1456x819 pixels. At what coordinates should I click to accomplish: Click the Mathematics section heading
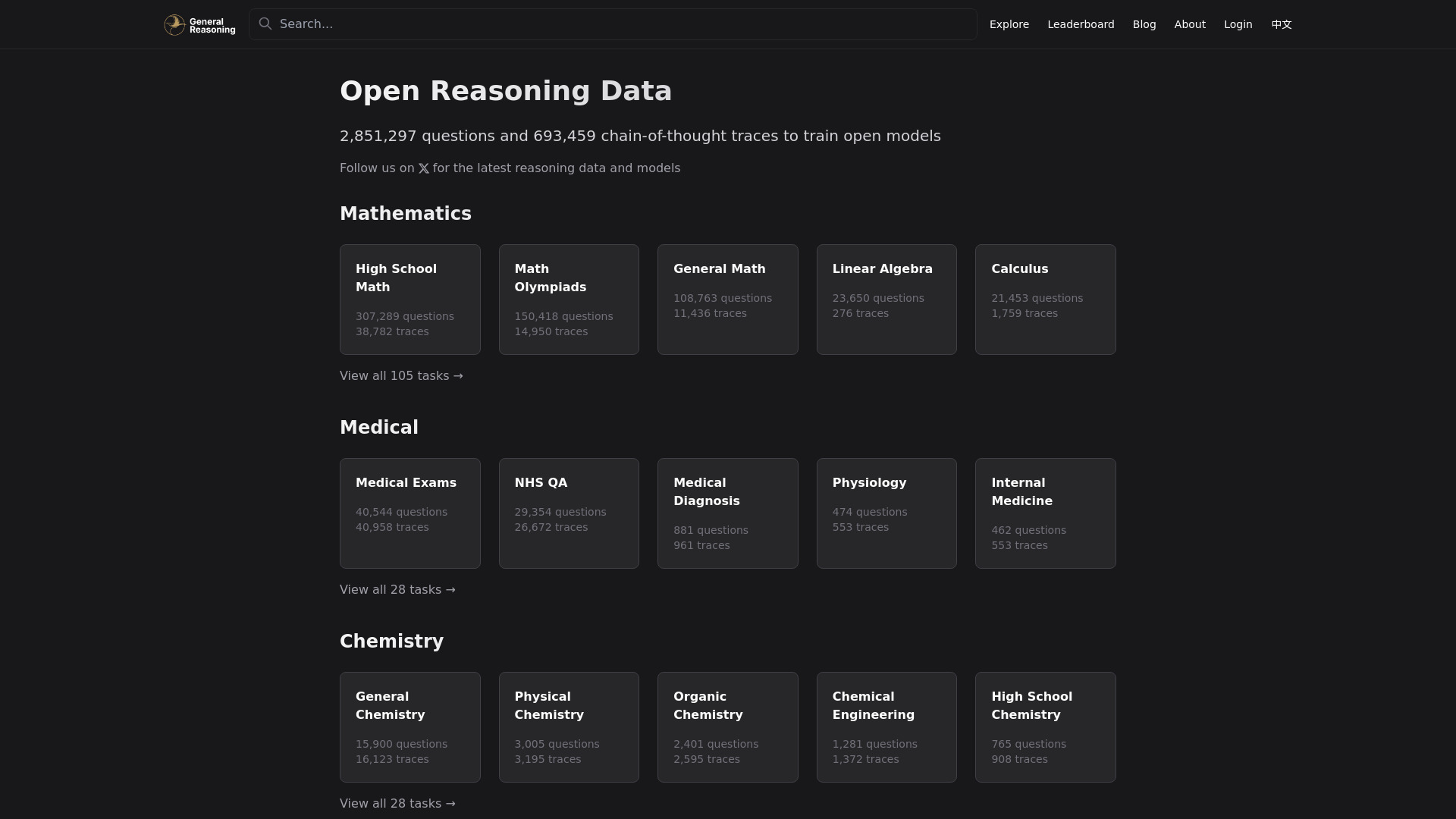coord(406,214)
